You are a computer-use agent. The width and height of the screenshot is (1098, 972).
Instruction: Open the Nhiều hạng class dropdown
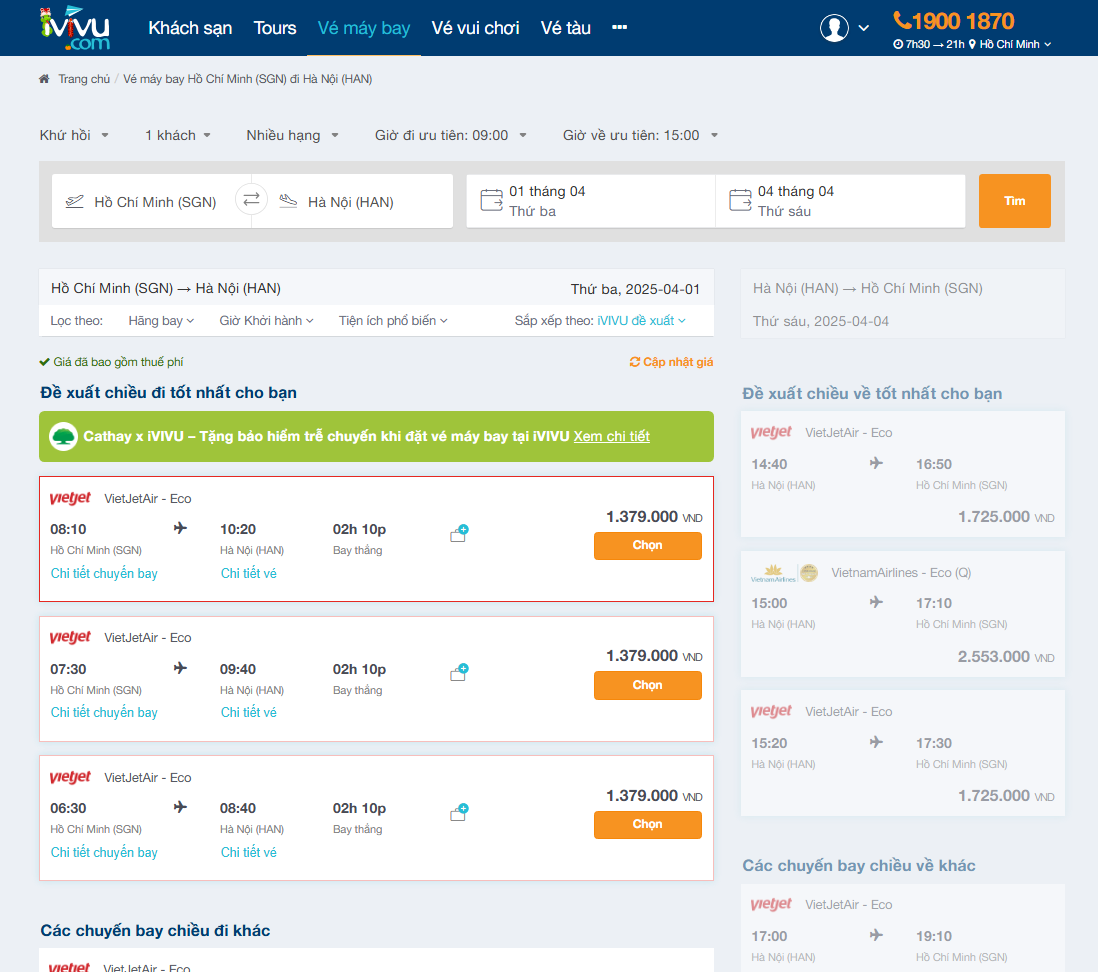pos(292,135)
